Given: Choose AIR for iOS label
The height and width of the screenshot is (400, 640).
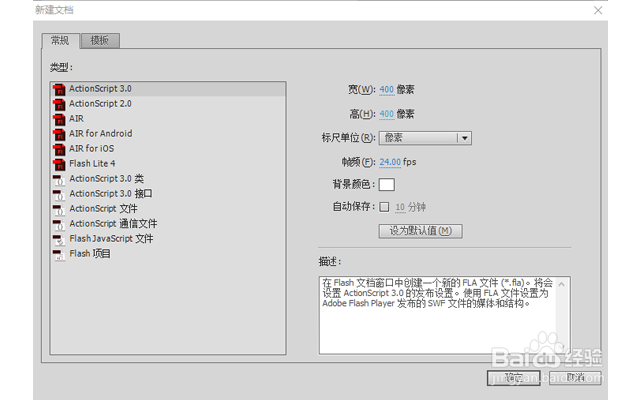Looking at the screenshot, I should click(92, 149).
